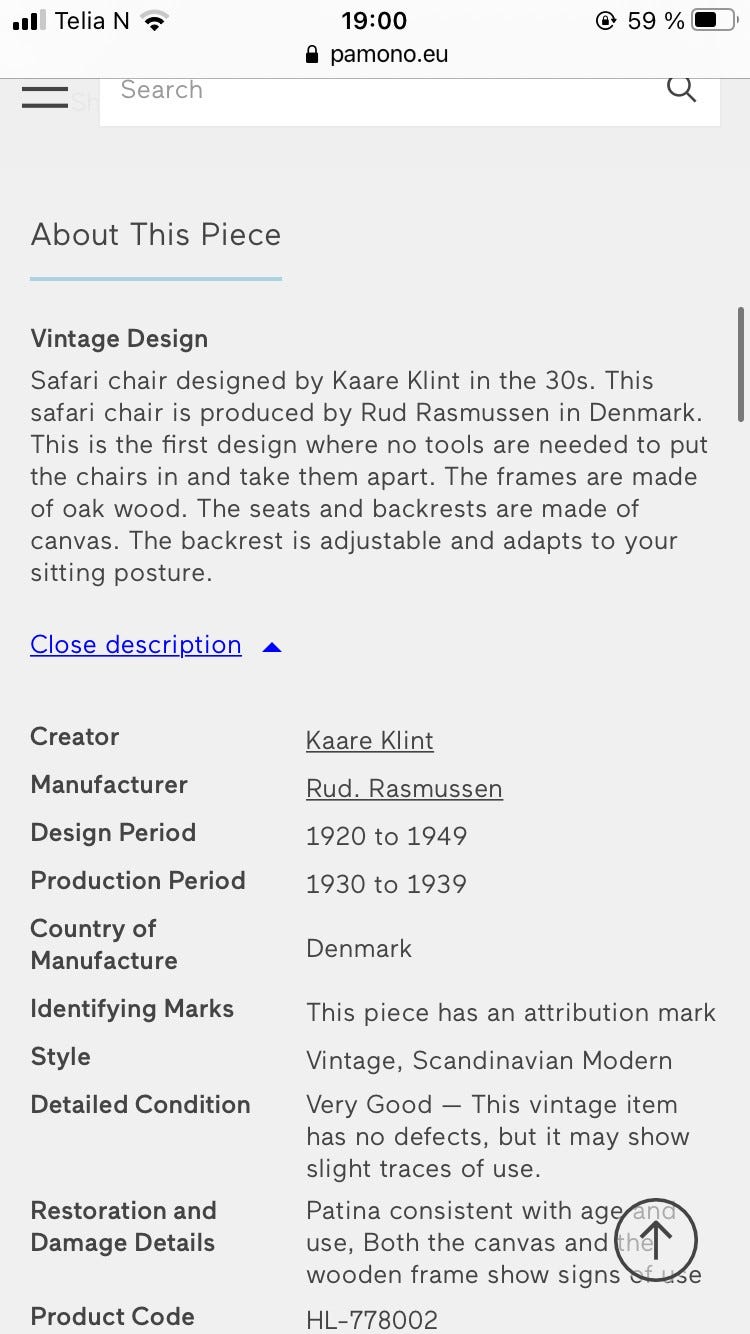Tap the About This Piece heading
This screenshot has width=750, height=1334.
click(156, 235)
